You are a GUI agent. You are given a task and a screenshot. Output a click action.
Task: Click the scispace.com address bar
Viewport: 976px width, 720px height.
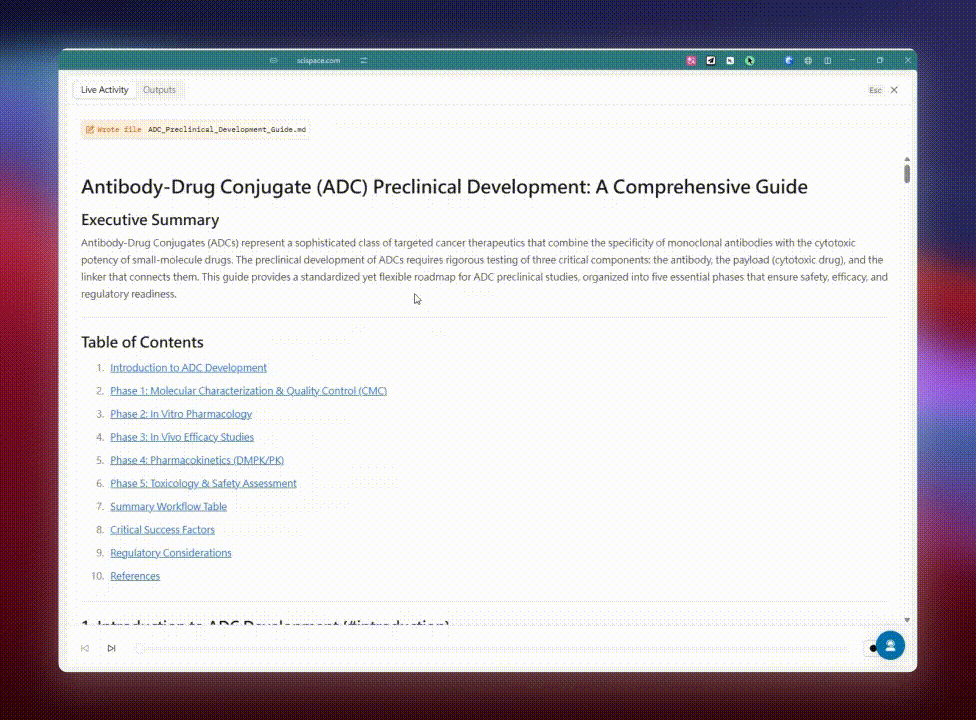318,60
